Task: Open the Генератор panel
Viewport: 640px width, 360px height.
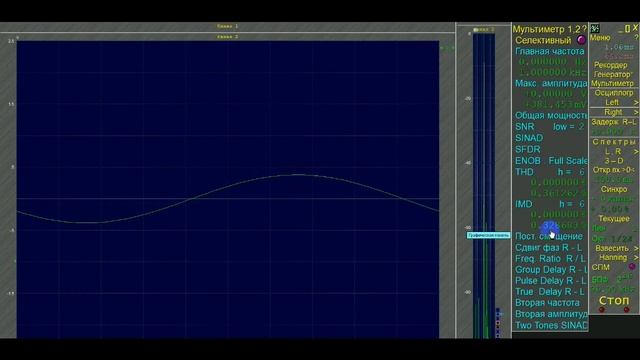Action: point(612,74)
